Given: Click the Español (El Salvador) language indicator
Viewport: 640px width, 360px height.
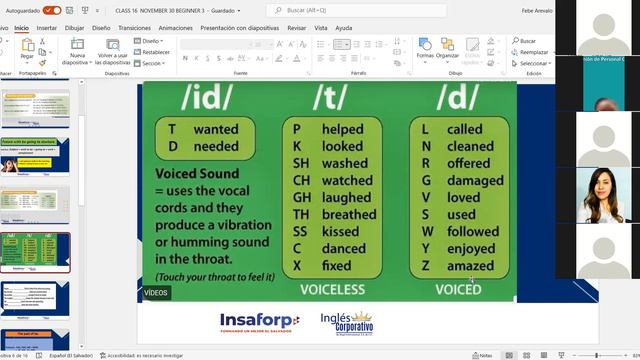Looking at the screenshot, I should 71,356.
